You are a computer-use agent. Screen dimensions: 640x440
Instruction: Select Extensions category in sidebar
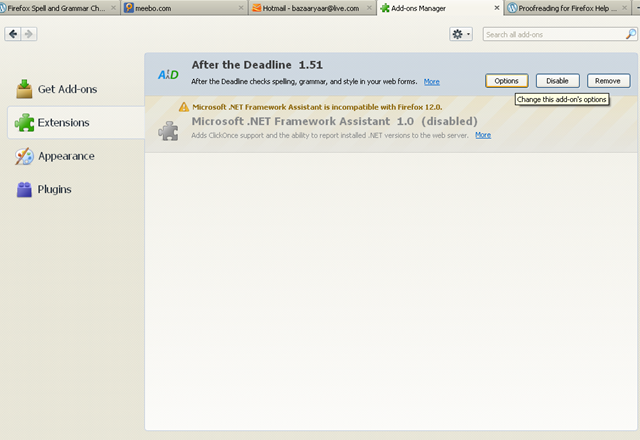point(76,122)
